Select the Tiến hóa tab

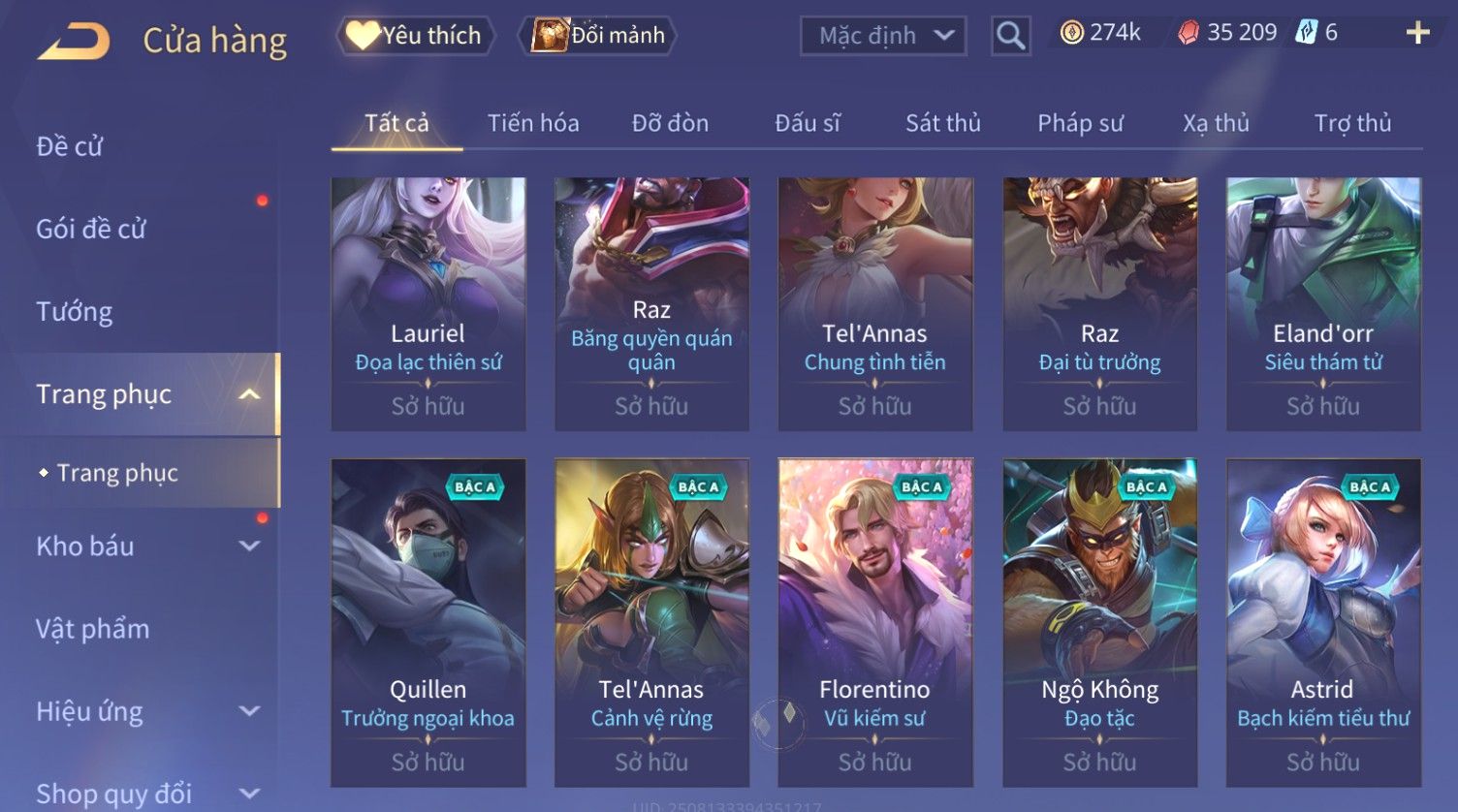pyautogui.click(x=533, y=123)
